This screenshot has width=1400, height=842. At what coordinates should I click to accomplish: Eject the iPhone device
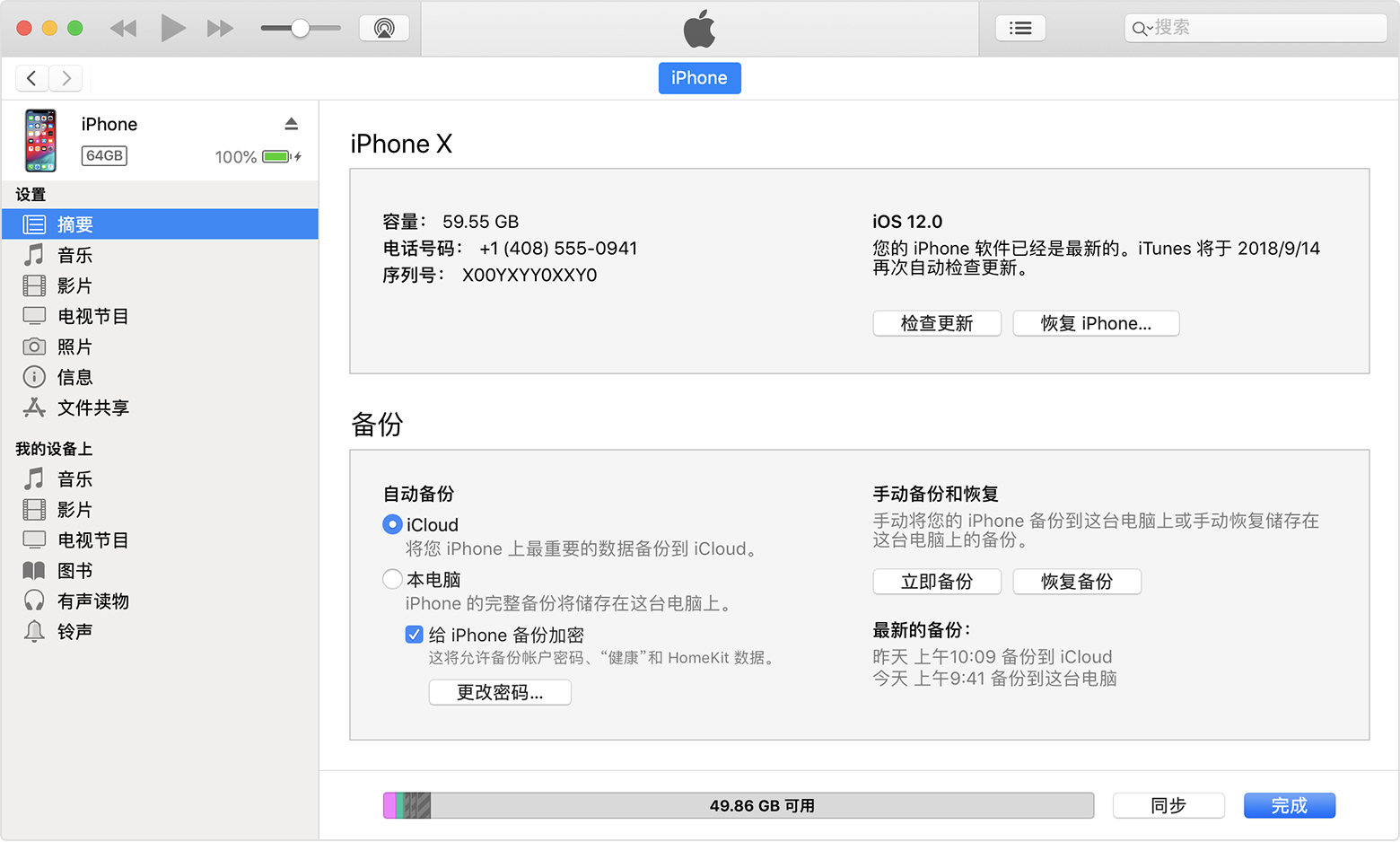point(291,124)
